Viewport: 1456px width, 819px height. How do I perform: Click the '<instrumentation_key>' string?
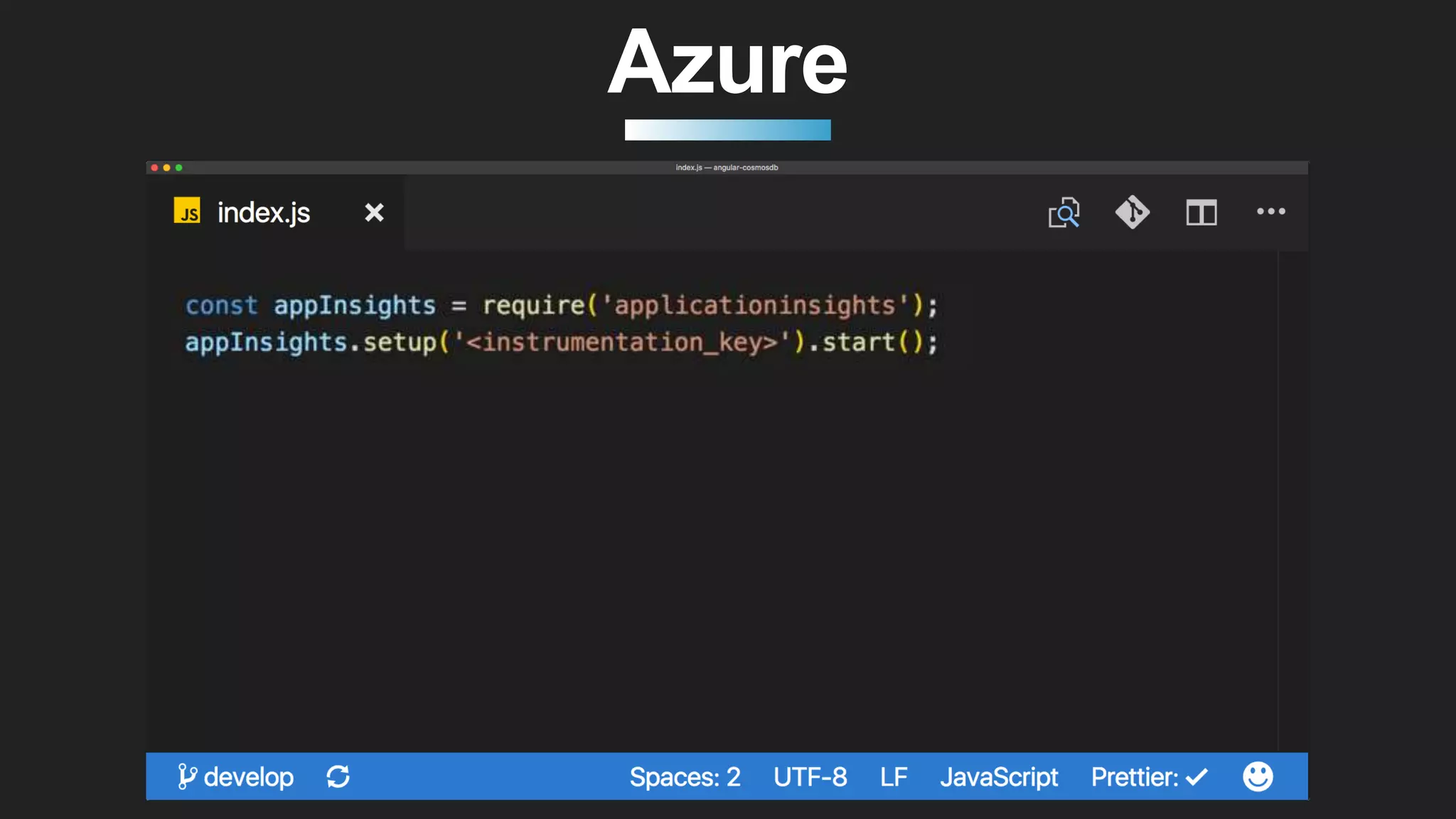click(x=623, y=343)
